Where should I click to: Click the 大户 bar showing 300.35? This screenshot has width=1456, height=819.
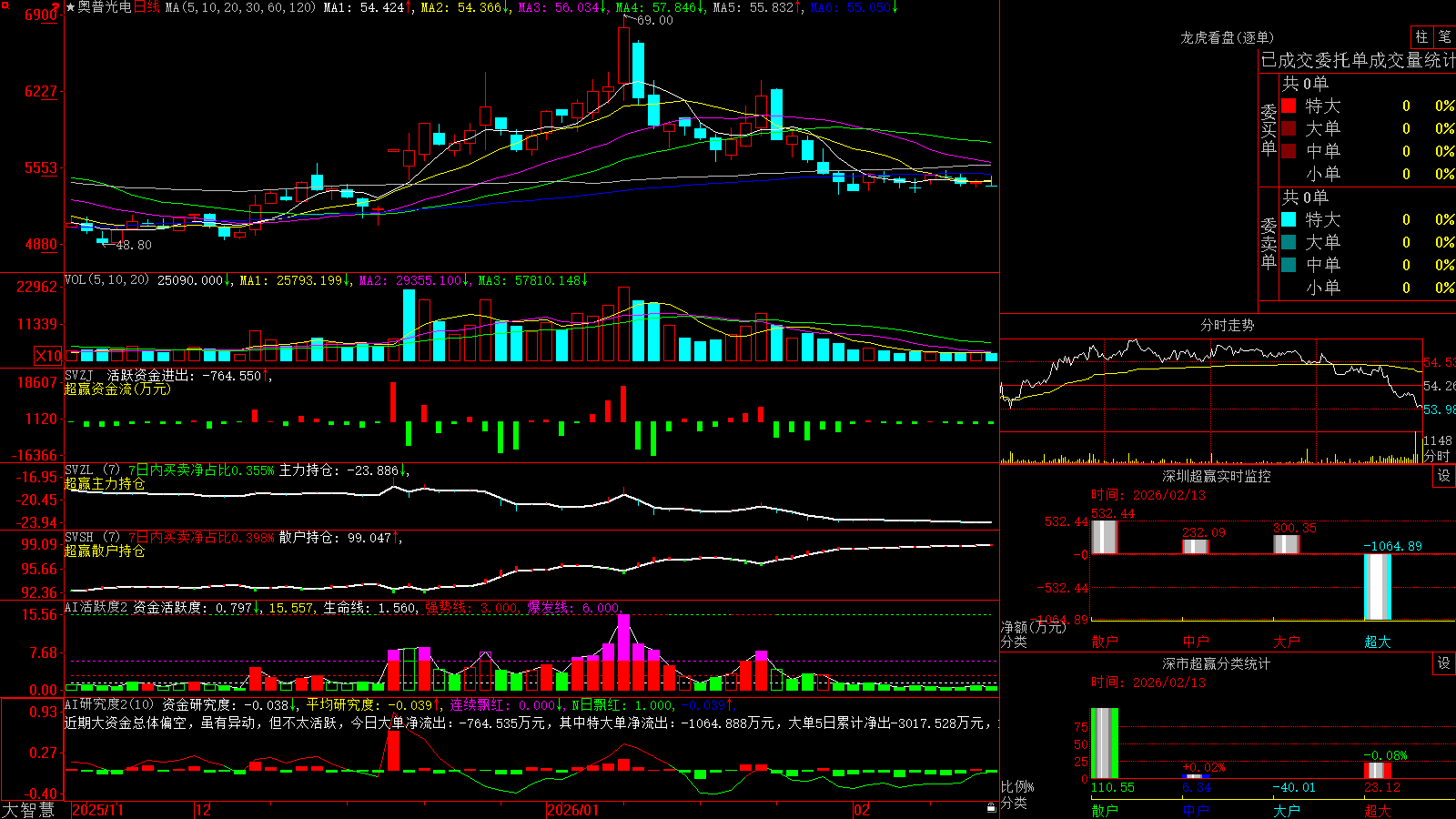pos(1287,544)
